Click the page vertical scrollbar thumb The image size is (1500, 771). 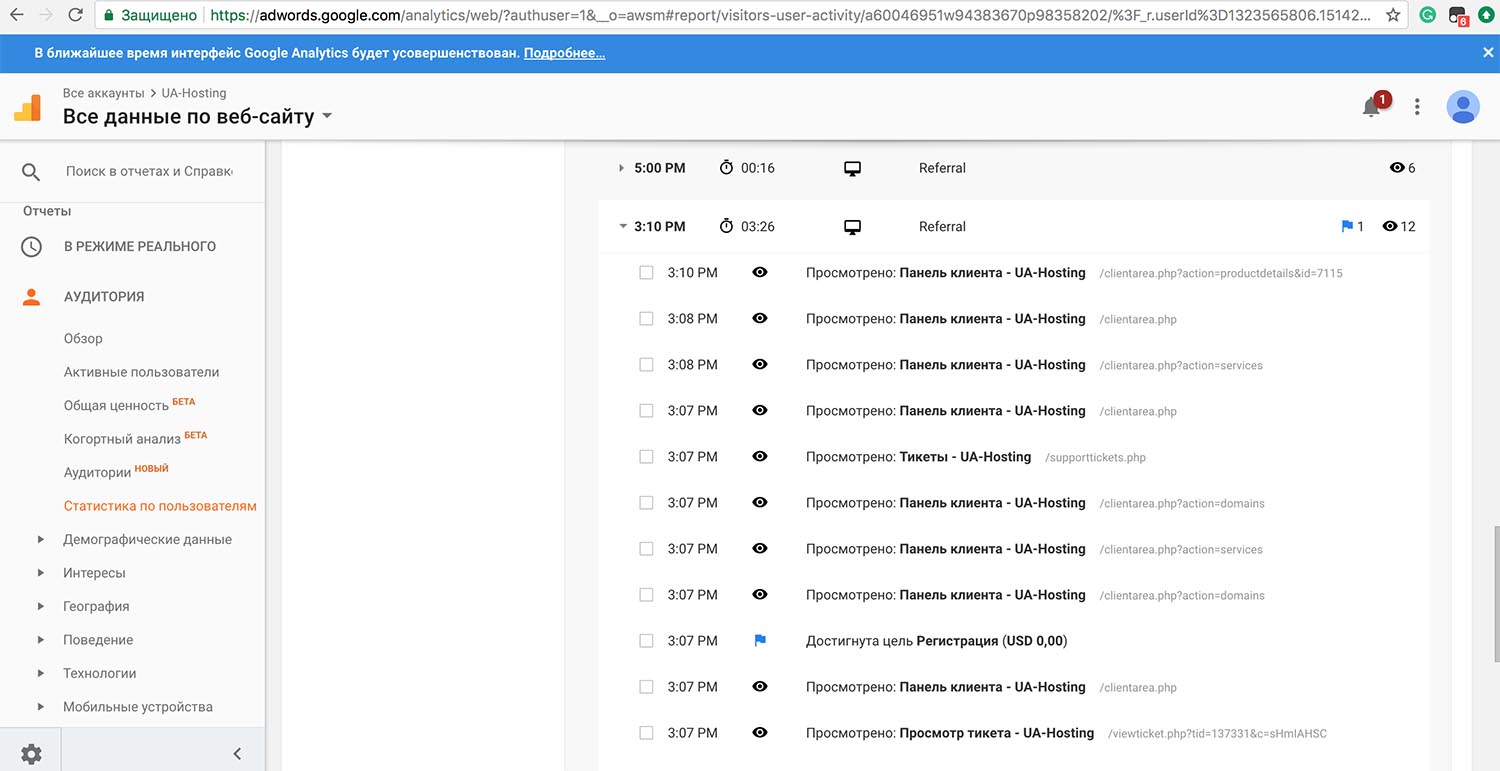pyautogui.click(x=1495, y=593)
